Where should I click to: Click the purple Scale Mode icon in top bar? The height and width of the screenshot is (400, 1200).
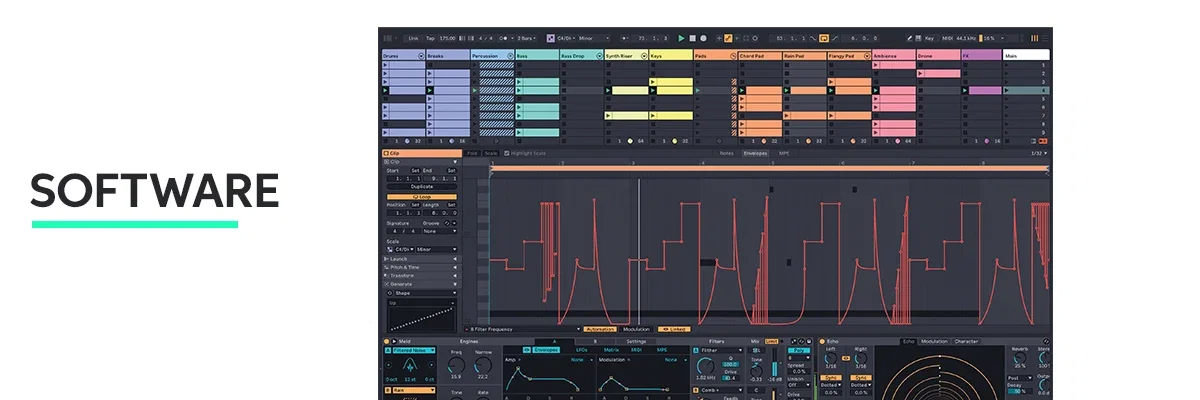[x=550, y=38]
